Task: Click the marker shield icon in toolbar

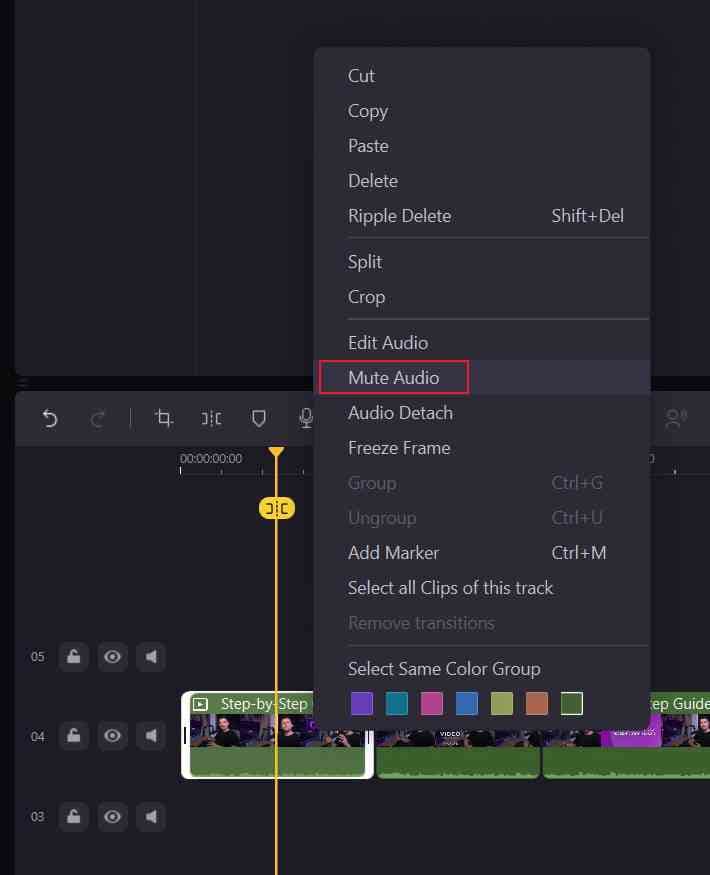Action: coord(258,418)
